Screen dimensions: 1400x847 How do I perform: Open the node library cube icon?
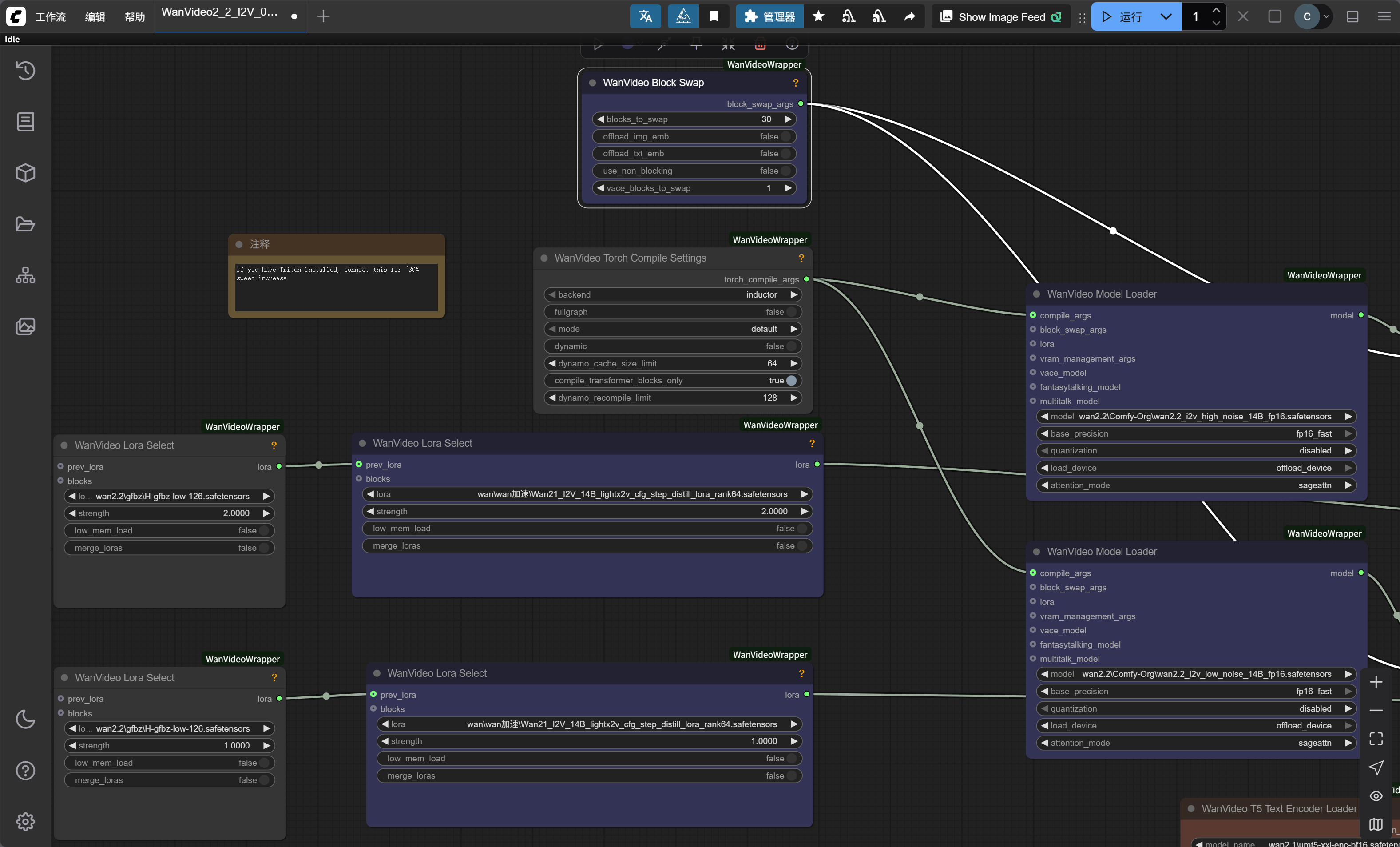(x=25, y=173)
